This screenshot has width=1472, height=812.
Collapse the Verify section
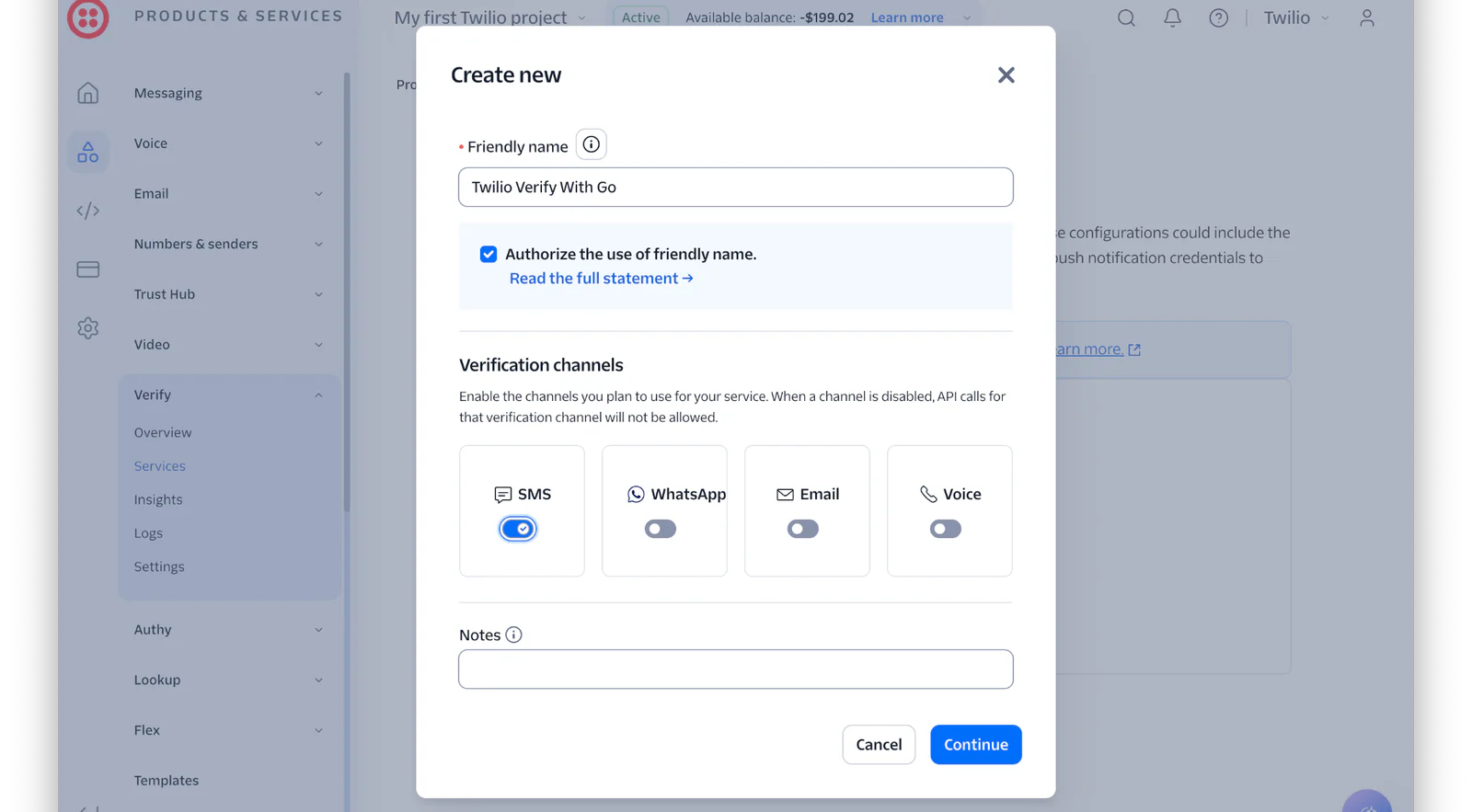tap(228, 395)
